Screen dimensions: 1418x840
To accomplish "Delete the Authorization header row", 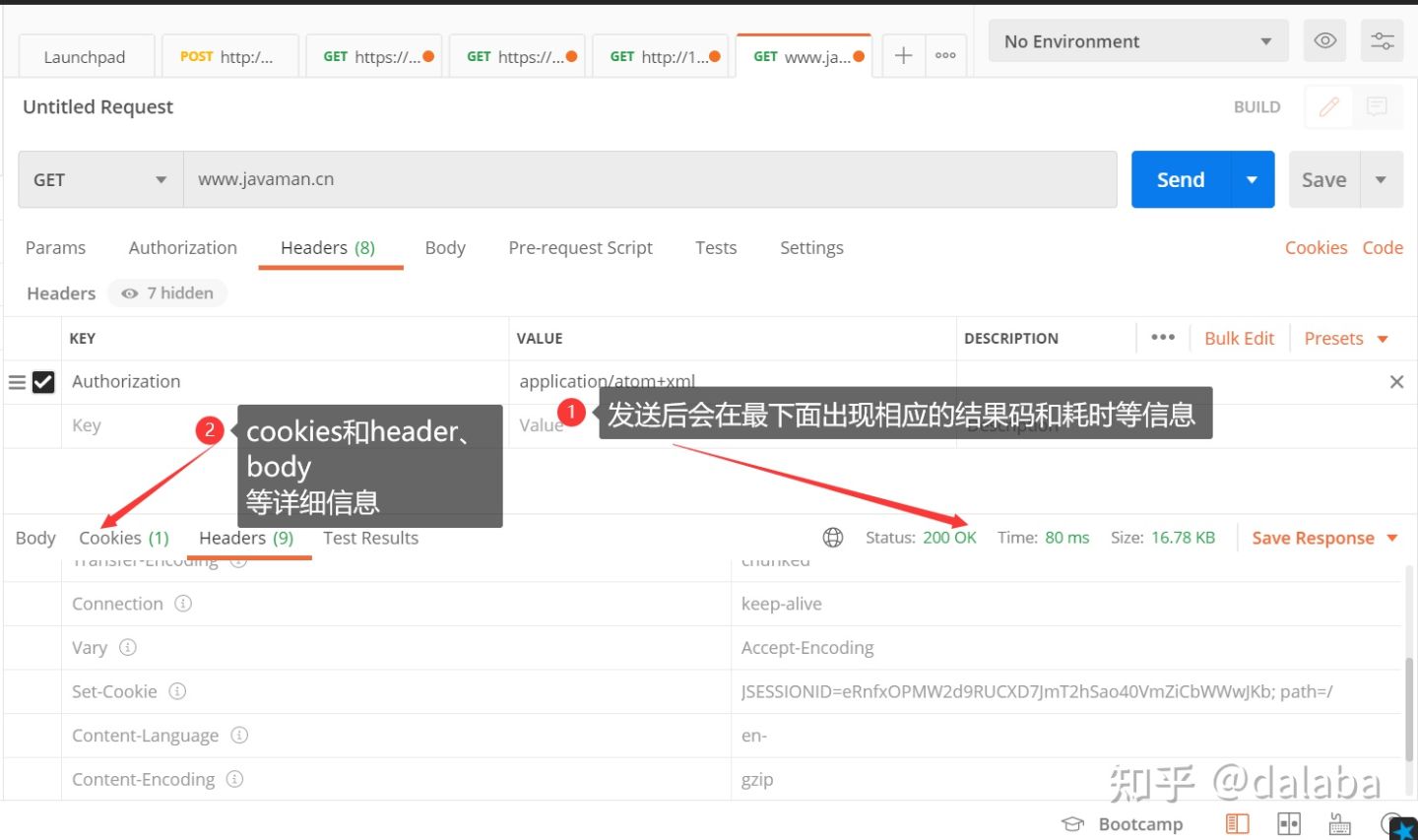I will (x=1396, y=382).
